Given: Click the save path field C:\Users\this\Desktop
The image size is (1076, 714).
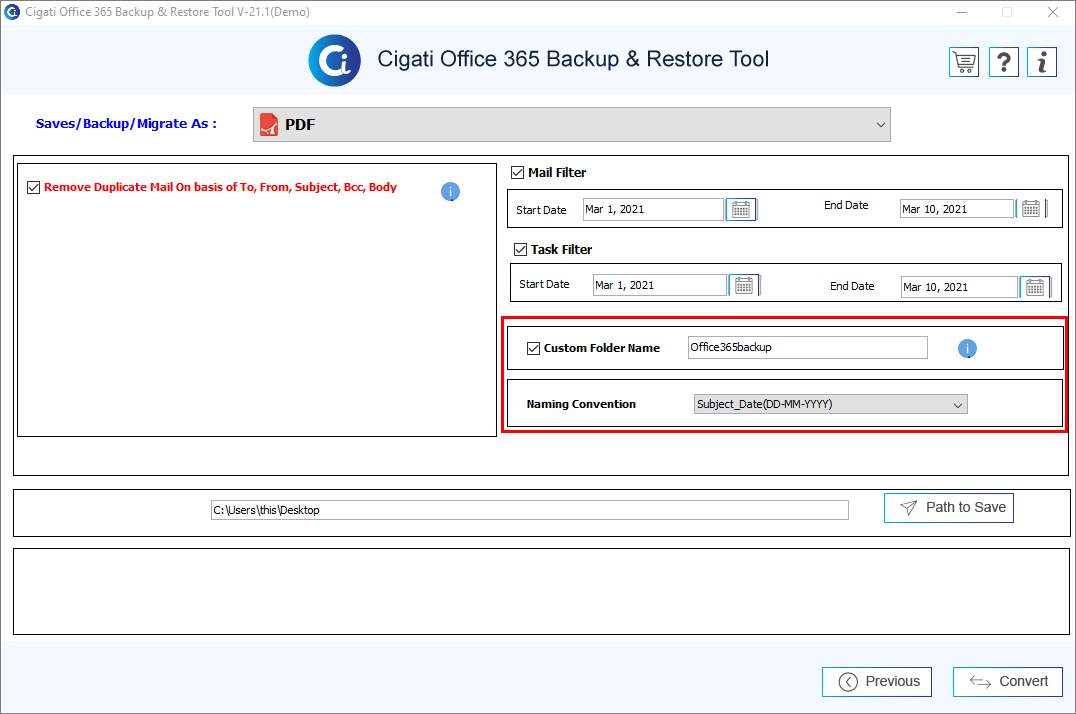Looking at the screenshot, I should tap(530, 510).
